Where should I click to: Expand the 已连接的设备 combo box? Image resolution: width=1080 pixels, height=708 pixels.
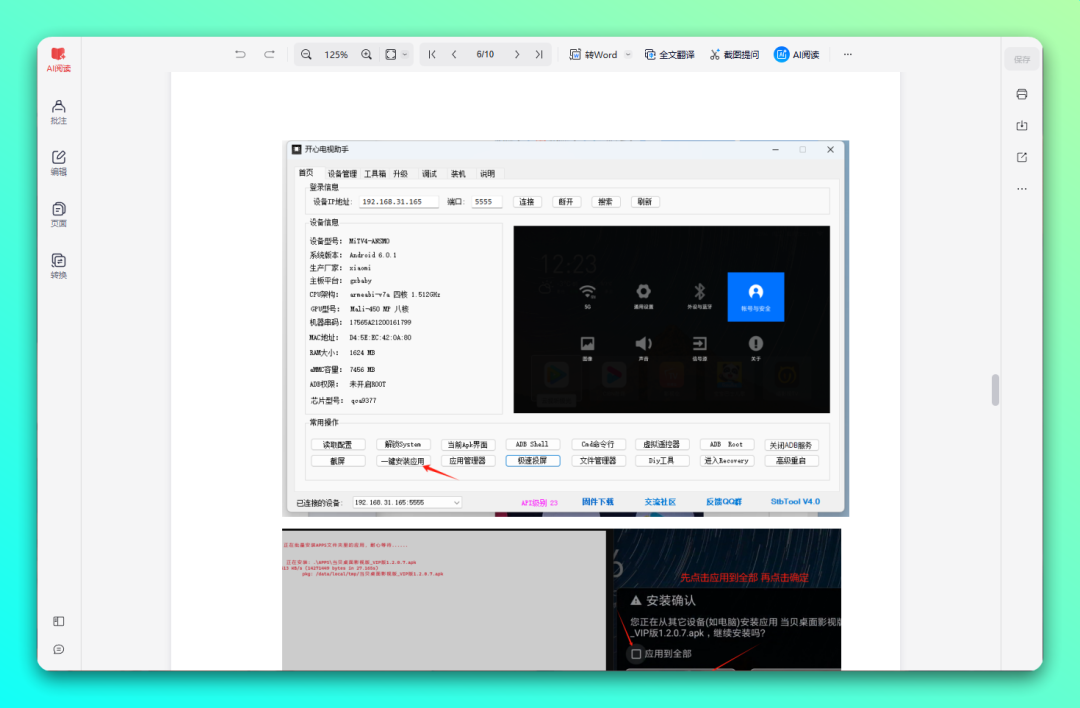tap(457, 502)
